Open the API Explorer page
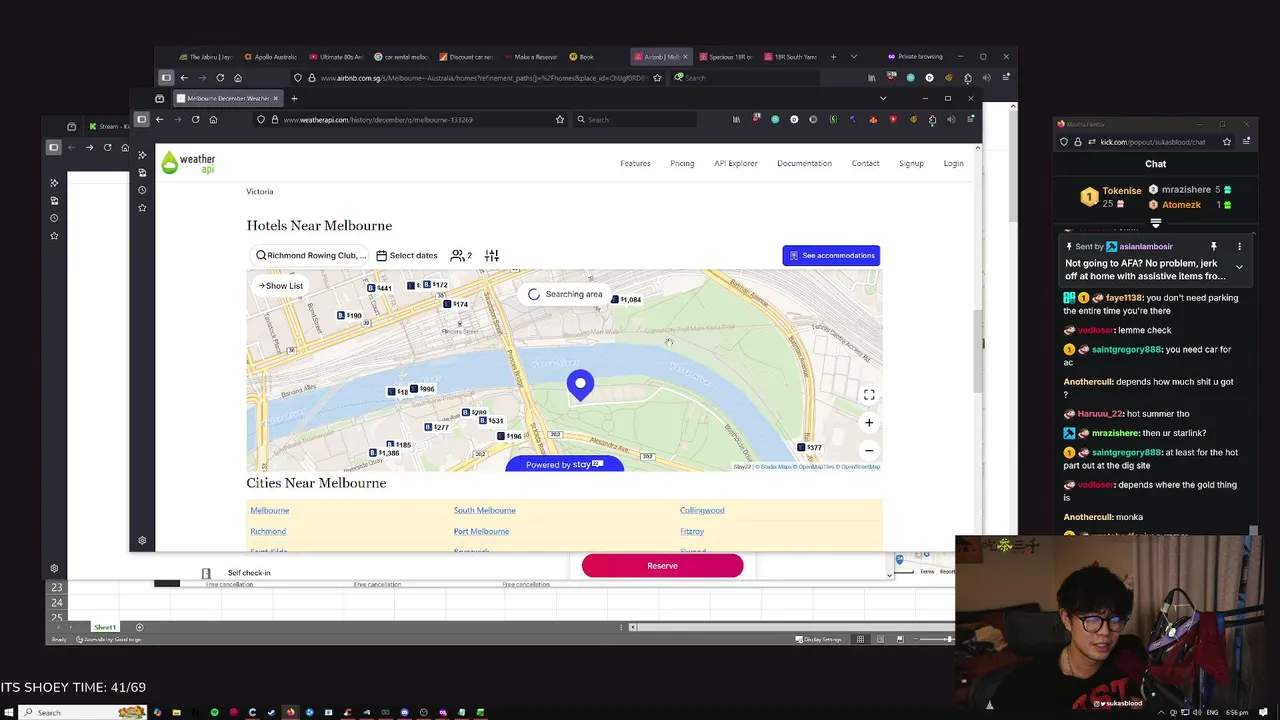The height and width of the screenshot is (720, 1280). point(735,163)
